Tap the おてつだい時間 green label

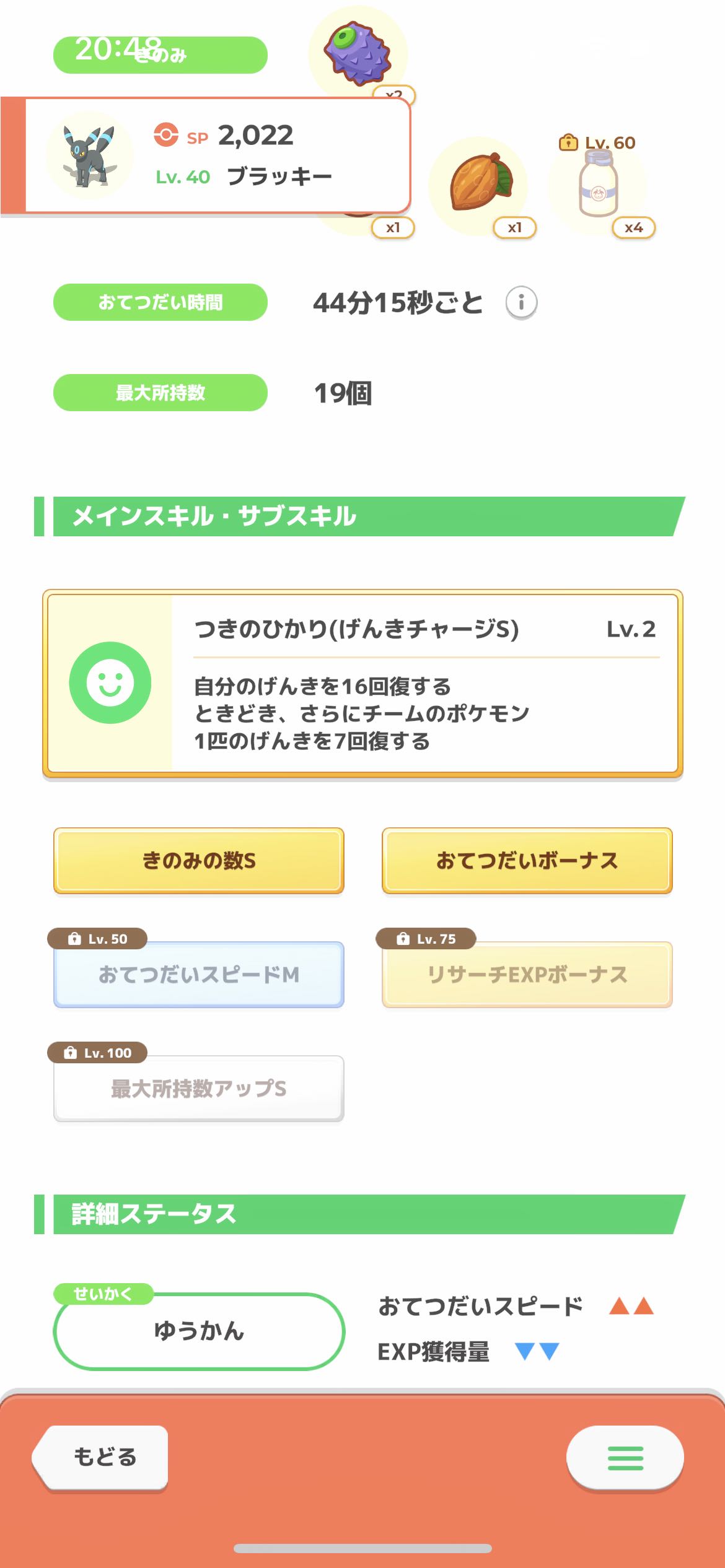pos(160,302)
